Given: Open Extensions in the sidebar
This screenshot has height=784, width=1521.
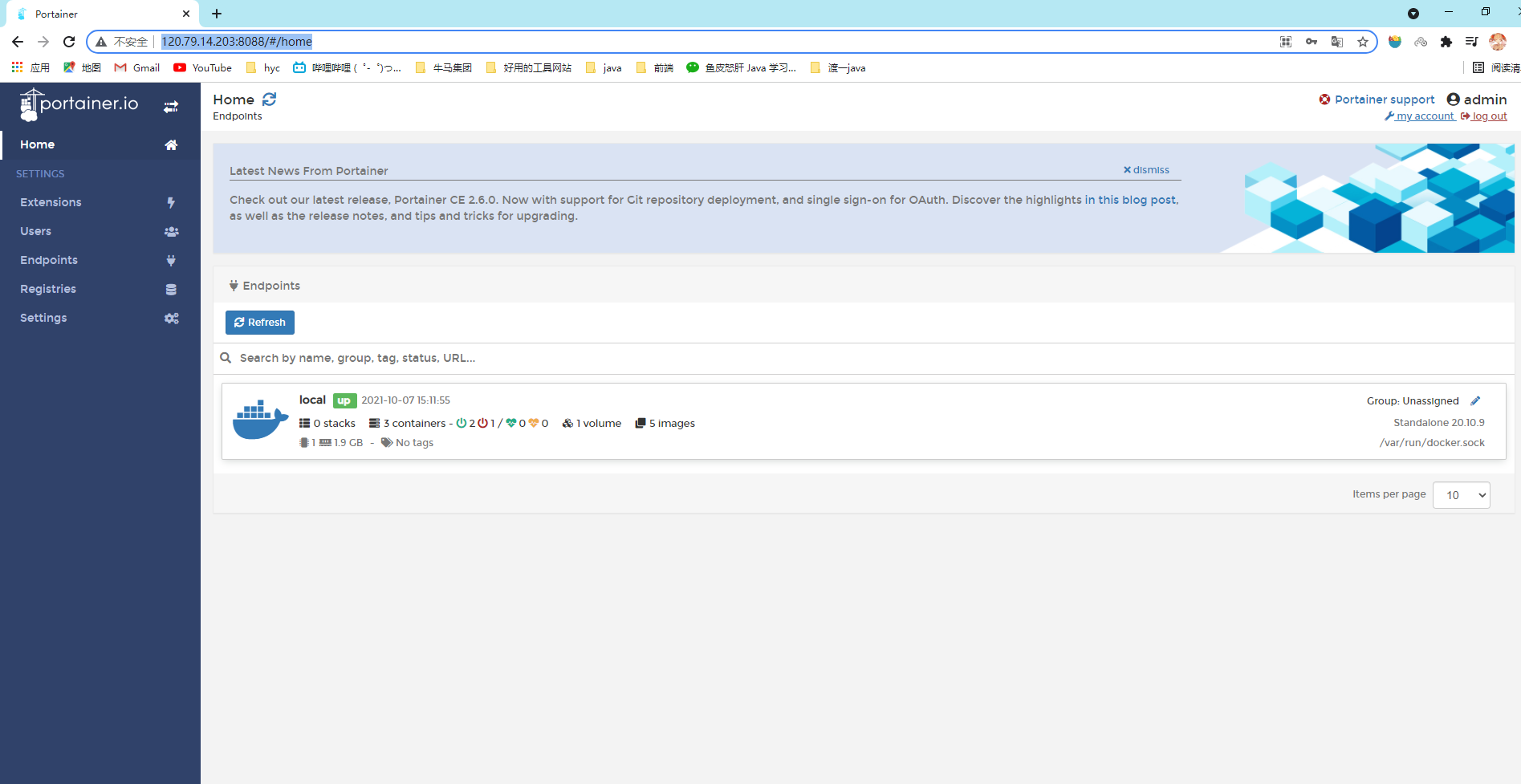Looking at the screenshot, I should point(51,202).
